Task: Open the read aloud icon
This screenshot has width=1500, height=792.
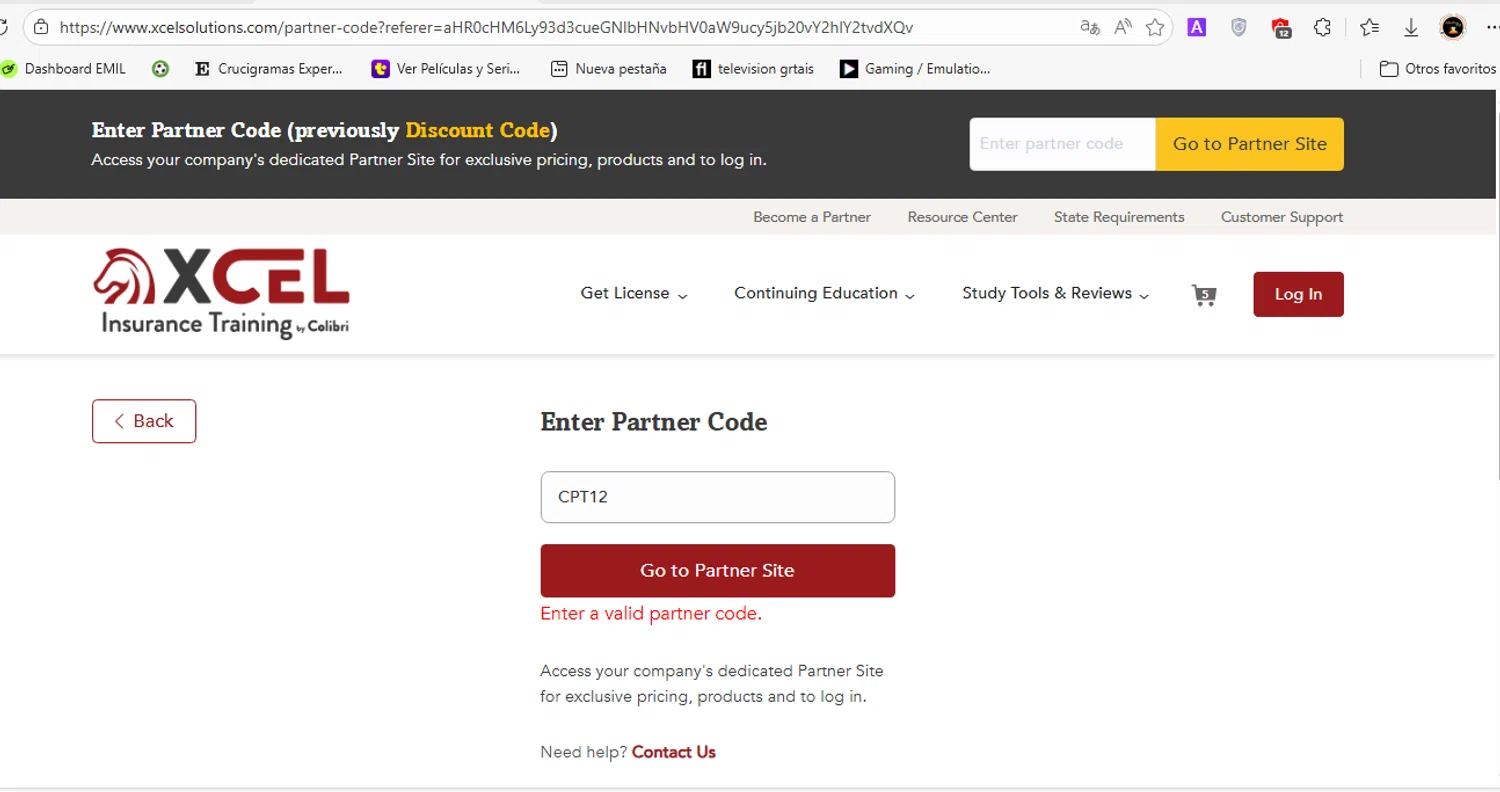Action: (x=1123, y=28)
